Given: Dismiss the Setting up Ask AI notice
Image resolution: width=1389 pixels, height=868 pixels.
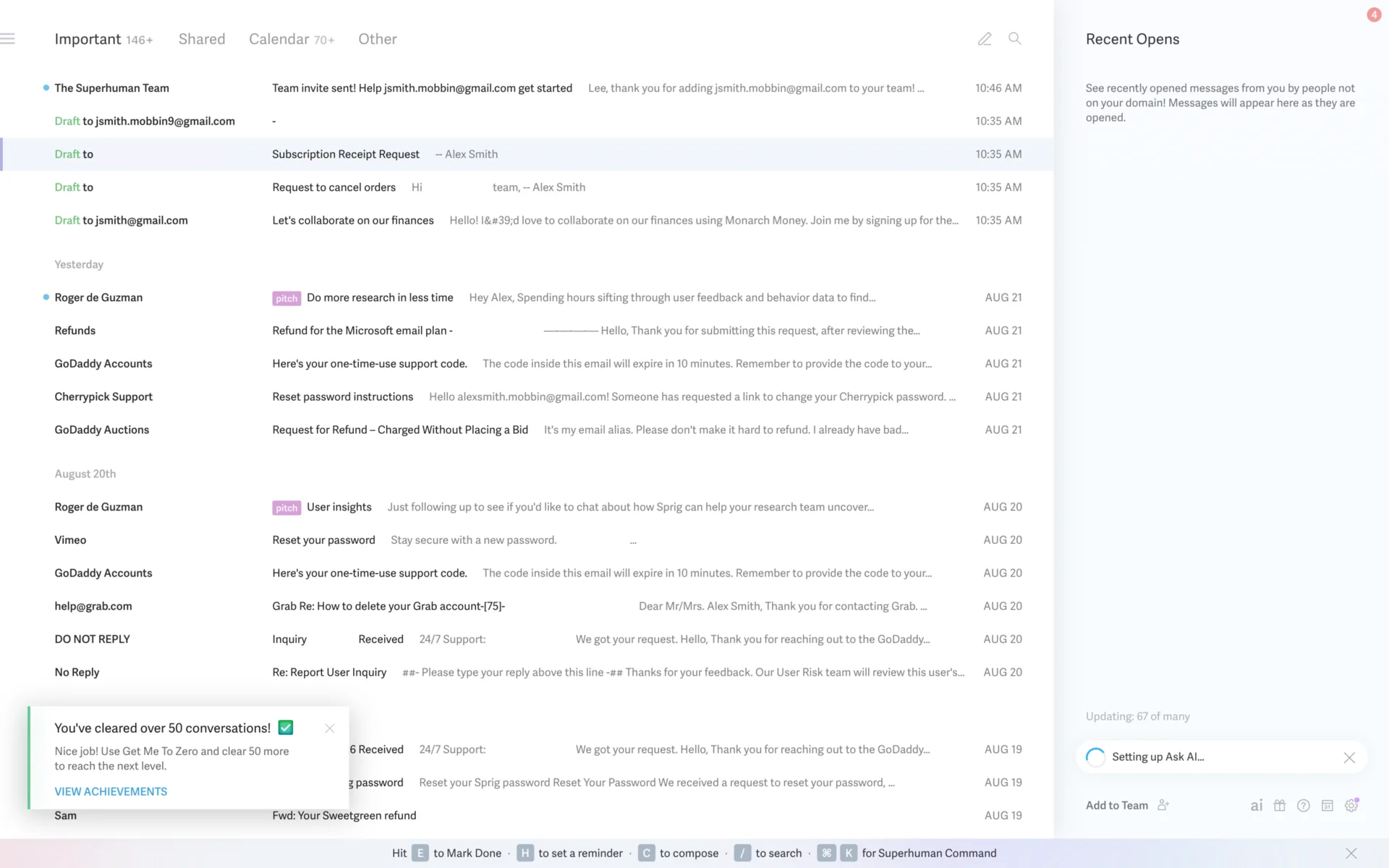Looking at the screenshot, I should pyautogui.click(x=1349, y=757).
